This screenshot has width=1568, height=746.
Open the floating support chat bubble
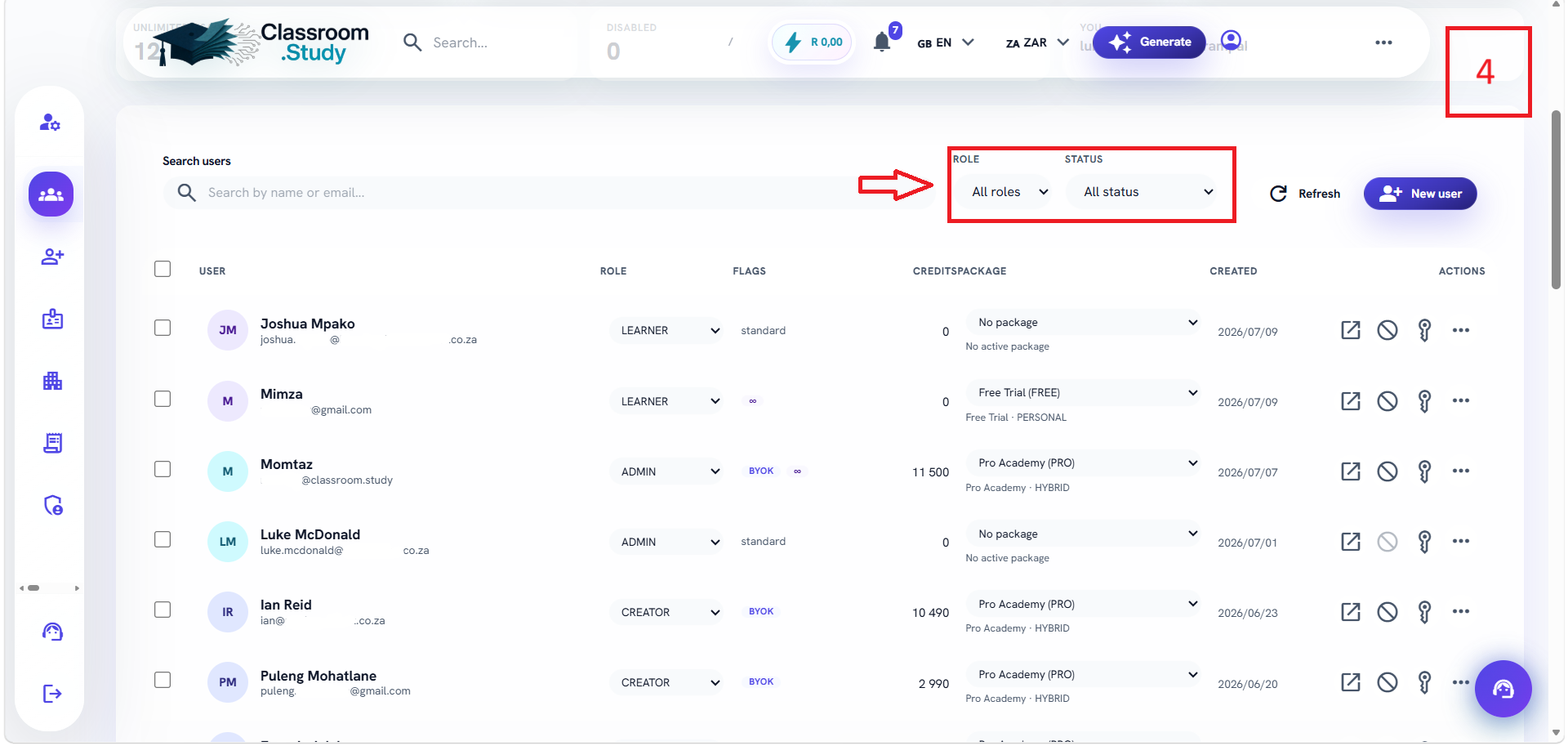point(1503,689)
